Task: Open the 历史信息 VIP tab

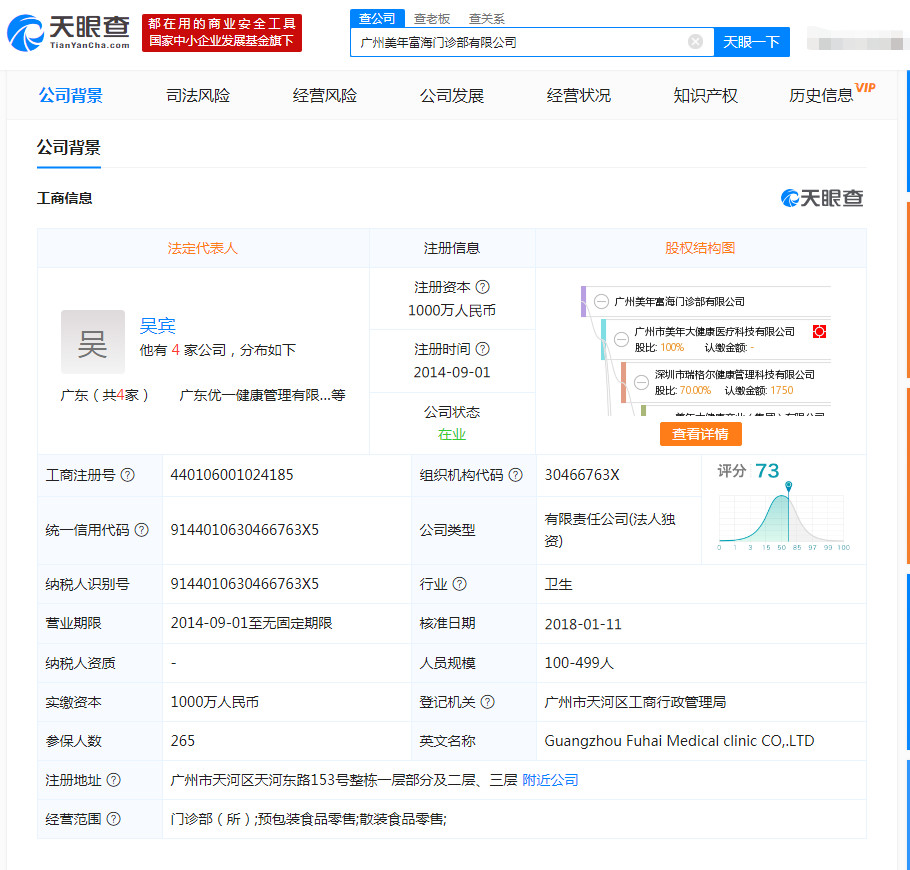Action: [831, 94]
